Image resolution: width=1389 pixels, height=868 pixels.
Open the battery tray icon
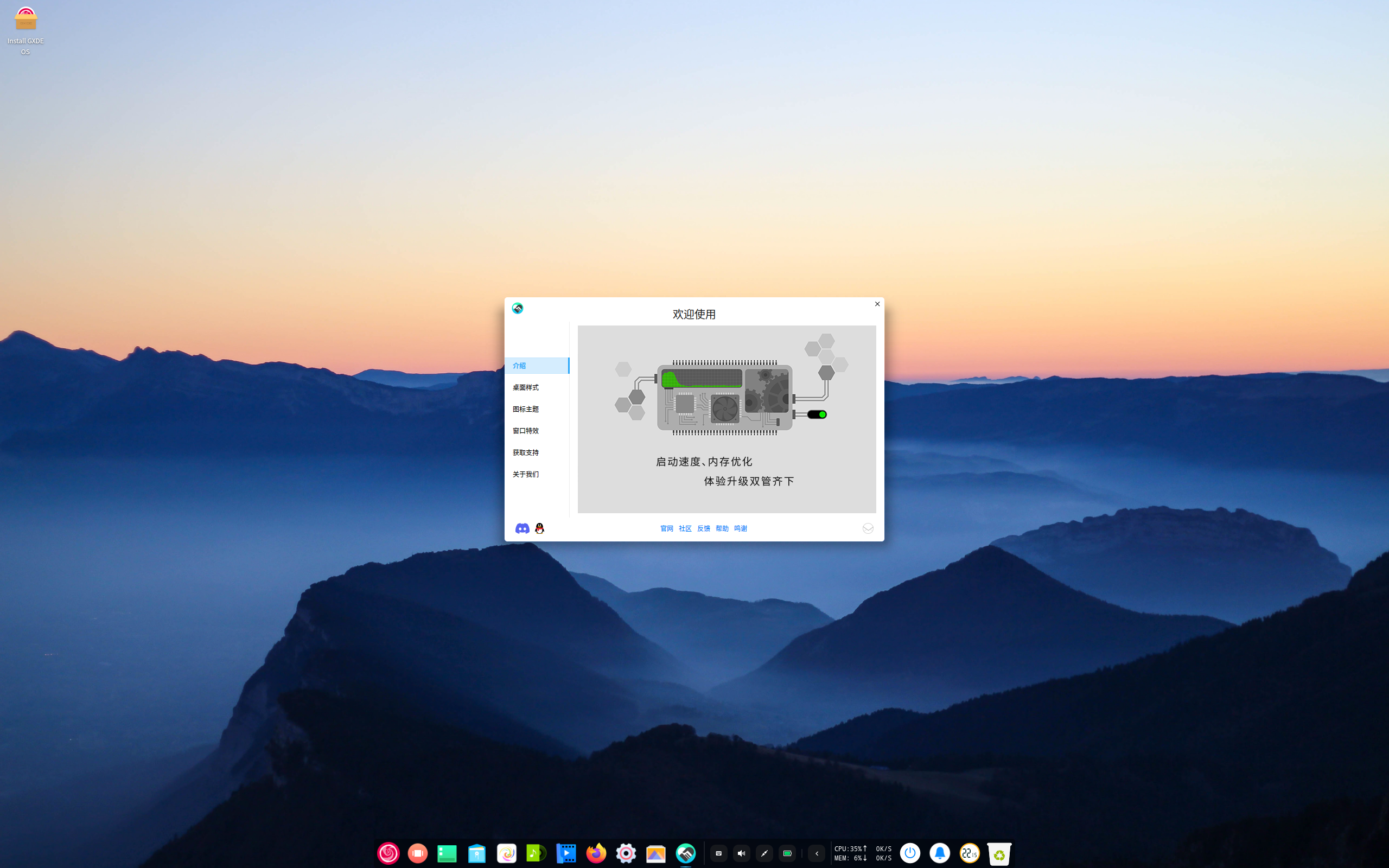point(787,853)
